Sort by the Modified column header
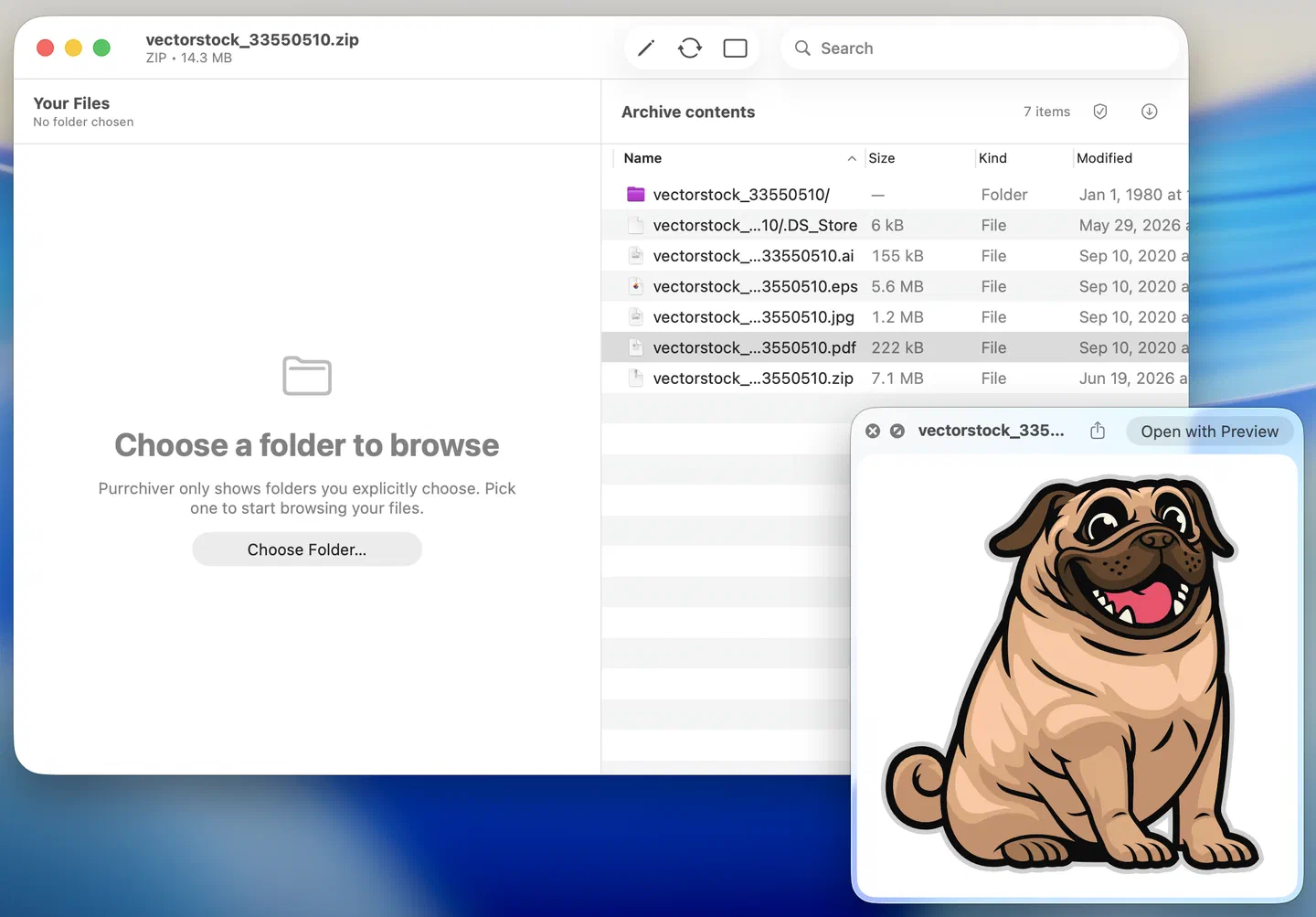This screenshot has height=917, width=1316. coord(1104,158)
